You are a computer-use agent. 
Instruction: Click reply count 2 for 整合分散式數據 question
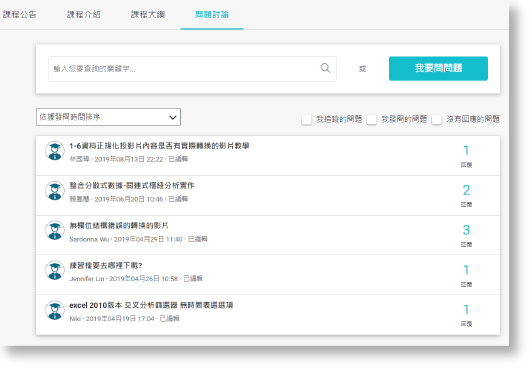466,190
